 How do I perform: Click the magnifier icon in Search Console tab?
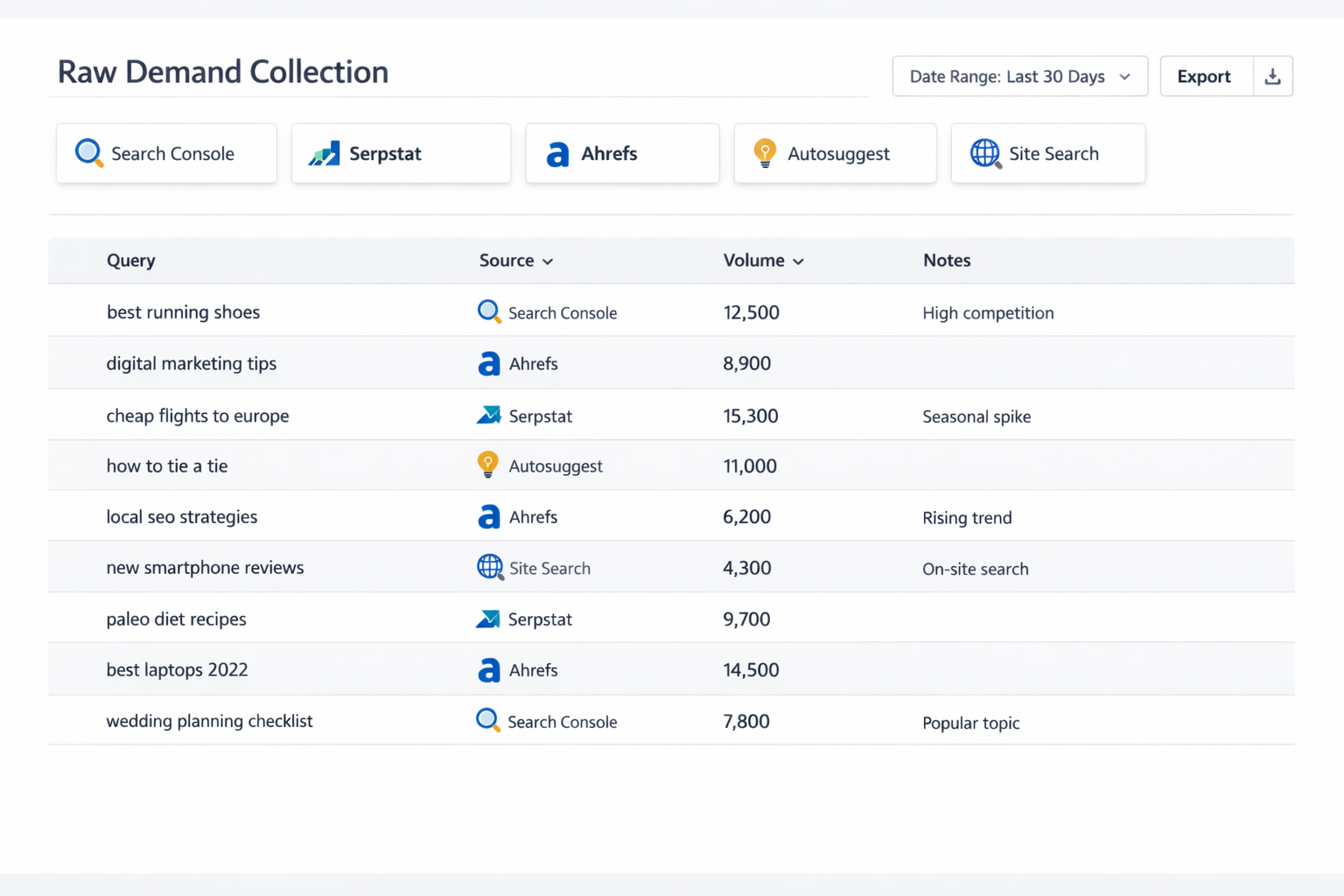click(88, 153)
